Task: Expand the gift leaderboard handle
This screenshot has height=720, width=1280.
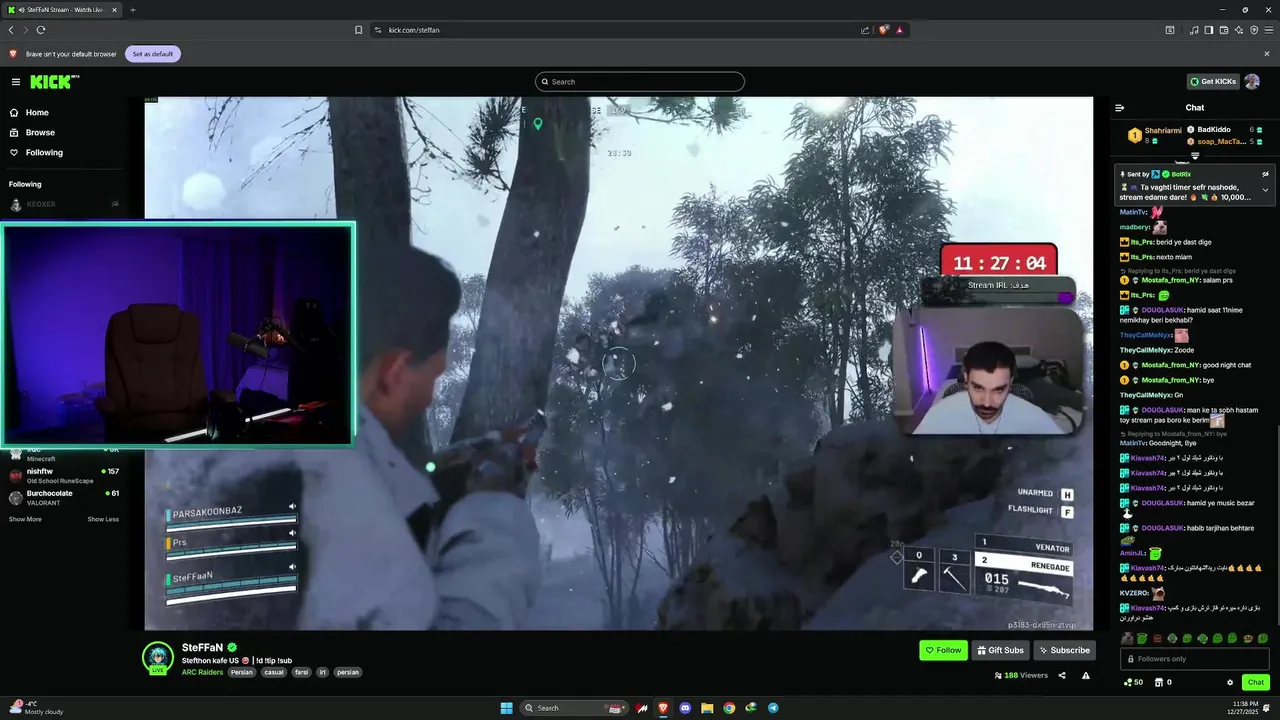Action: (x=1195, y=156)
